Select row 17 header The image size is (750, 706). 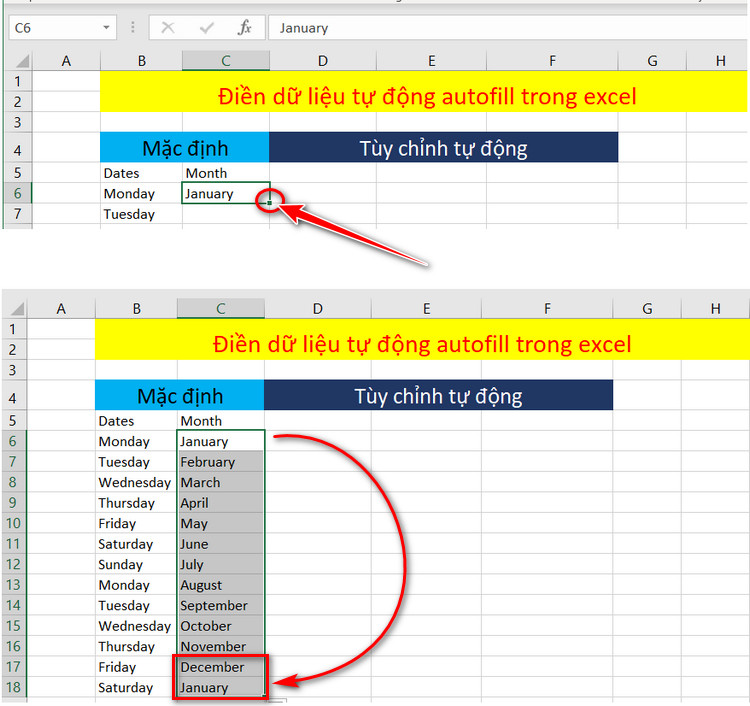click(x=13, y=667)
